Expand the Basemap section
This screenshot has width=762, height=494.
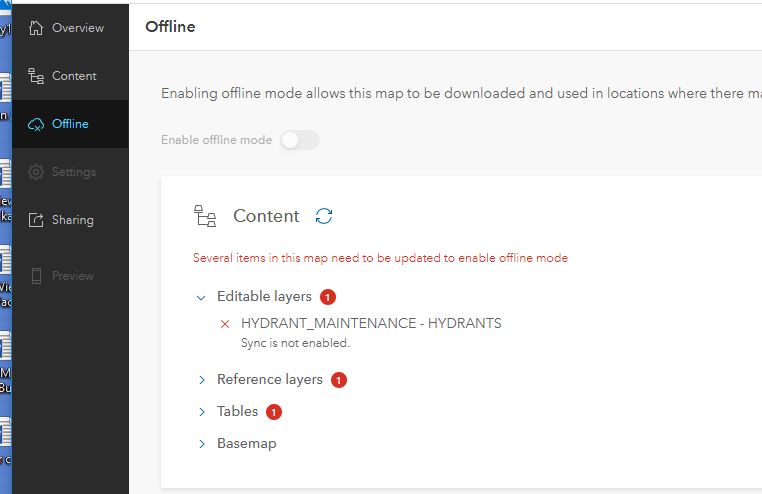[x=202, y=444]
